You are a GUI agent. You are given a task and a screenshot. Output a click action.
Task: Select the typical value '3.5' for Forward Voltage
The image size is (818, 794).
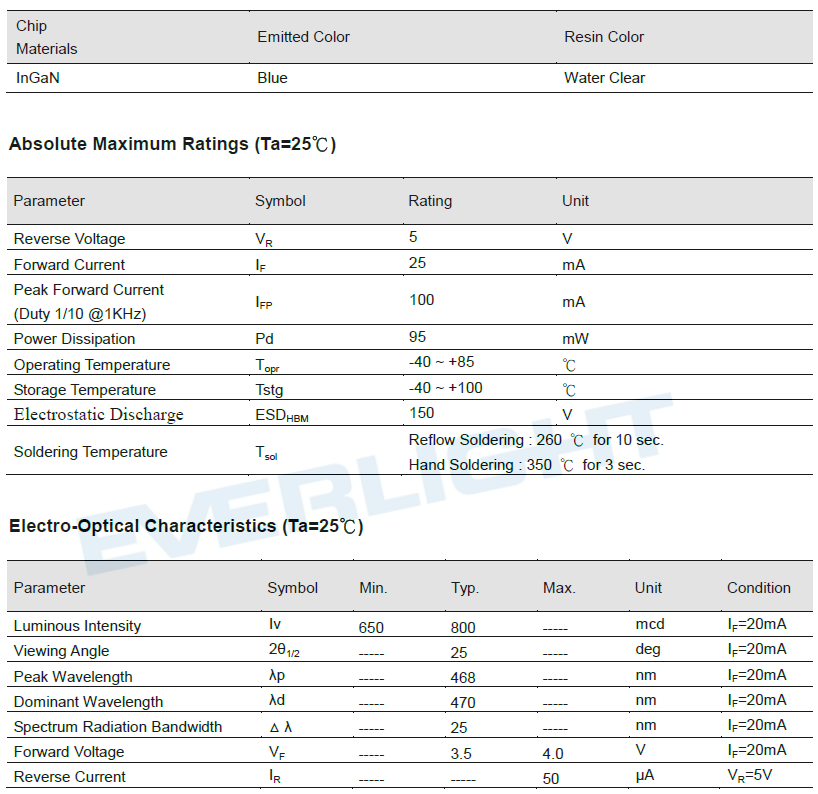pyautogui.click(x=461, y=754)
